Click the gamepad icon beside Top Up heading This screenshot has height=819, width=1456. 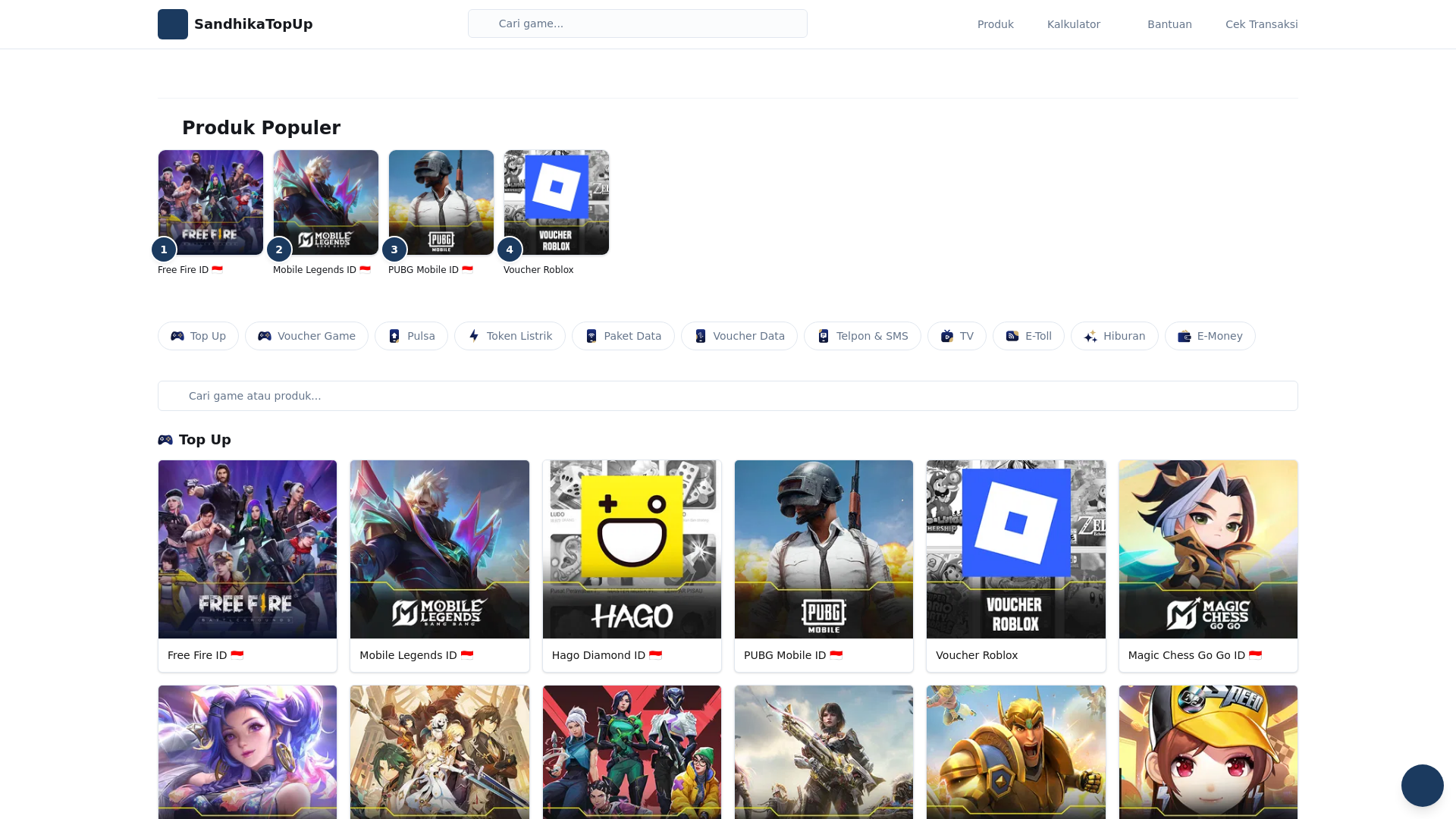165,440
